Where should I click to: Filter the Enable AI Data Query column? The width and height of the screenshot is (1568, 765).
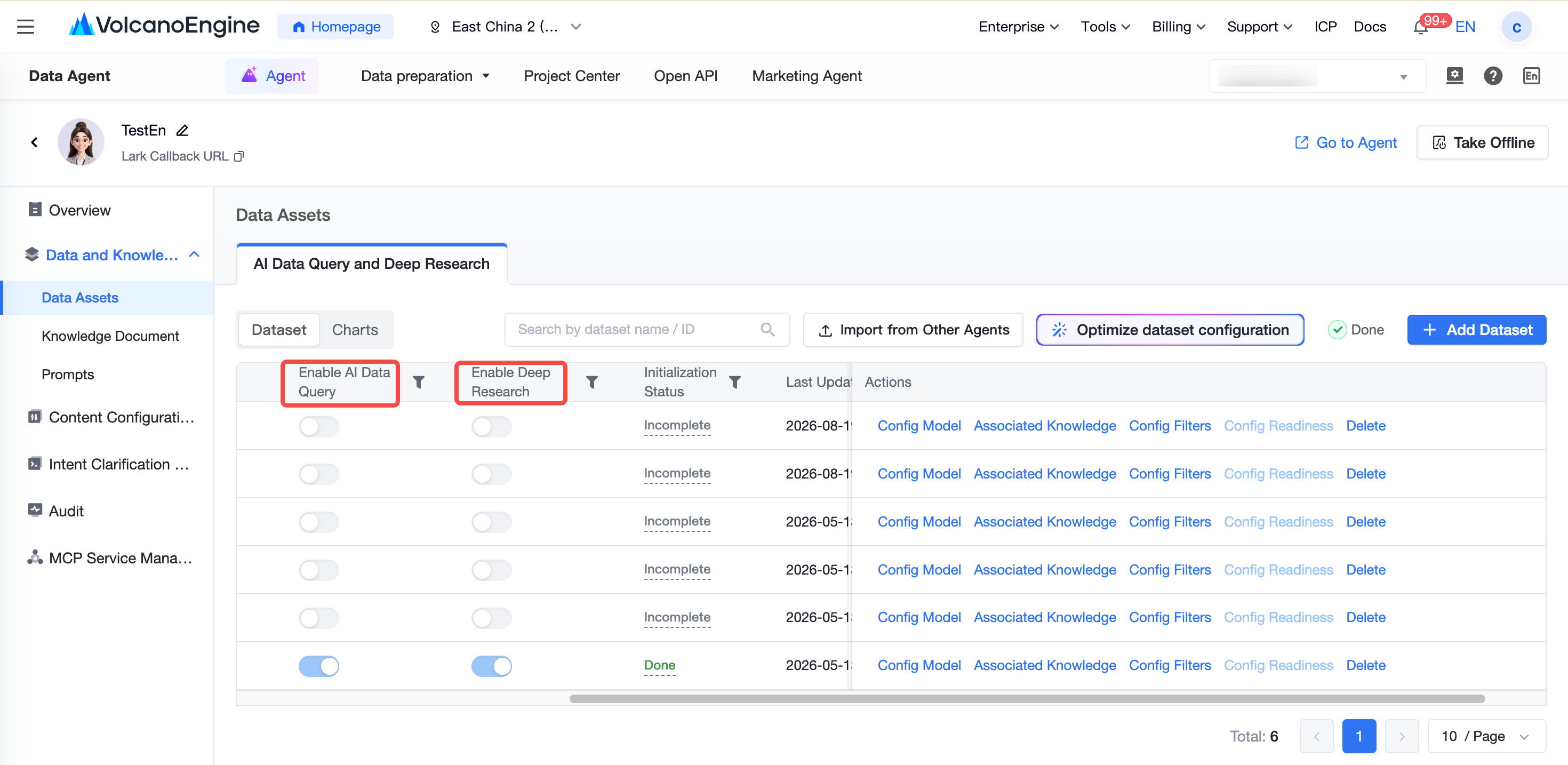coord(419,382)
